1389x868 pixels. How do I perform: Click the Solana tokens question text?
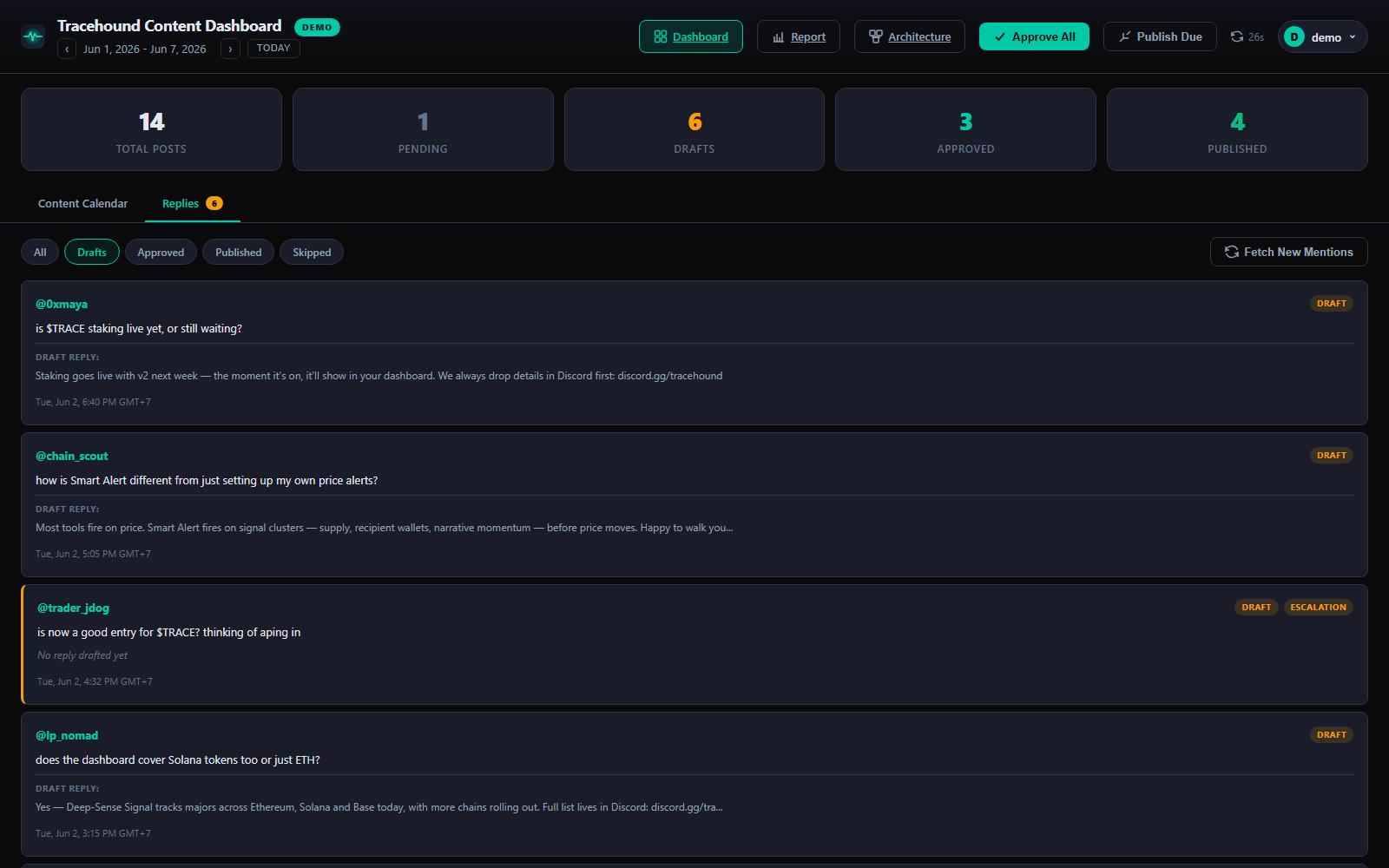click(x=178, y=759)
